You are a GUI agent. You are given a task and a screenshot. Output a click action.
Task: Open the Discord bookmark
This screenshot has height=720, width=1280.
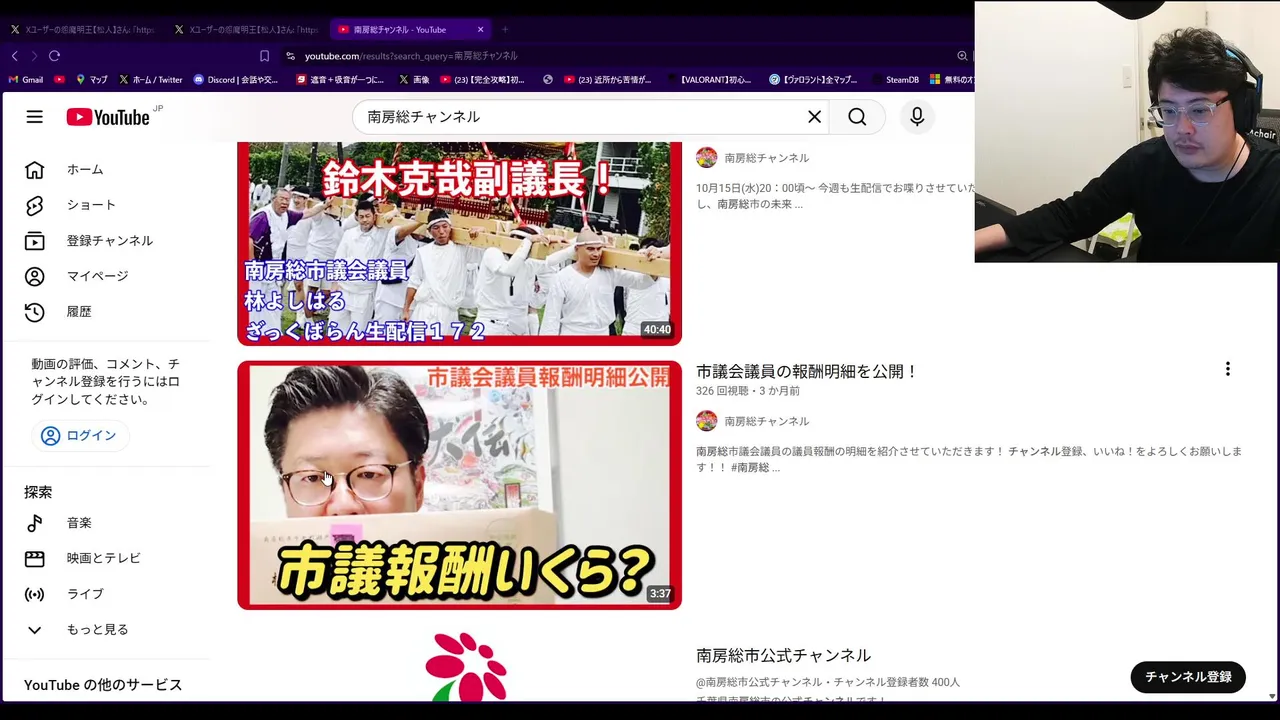tap(236, 80)
